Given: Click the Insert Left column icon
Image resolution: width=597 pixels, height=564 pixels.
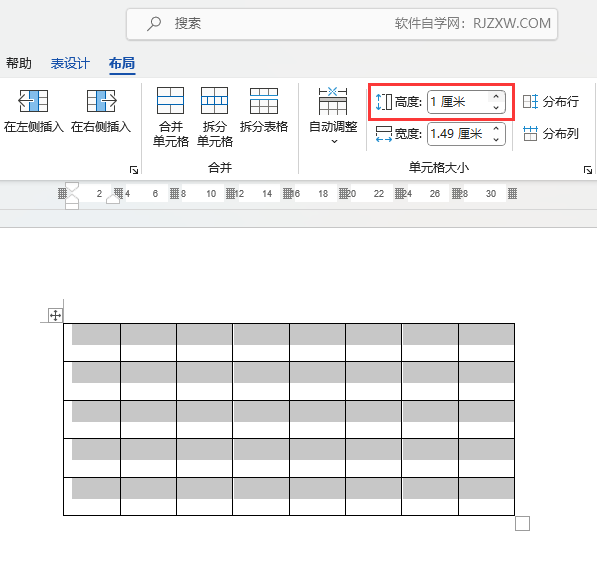Looking at the screenshot, I should 33,101.
